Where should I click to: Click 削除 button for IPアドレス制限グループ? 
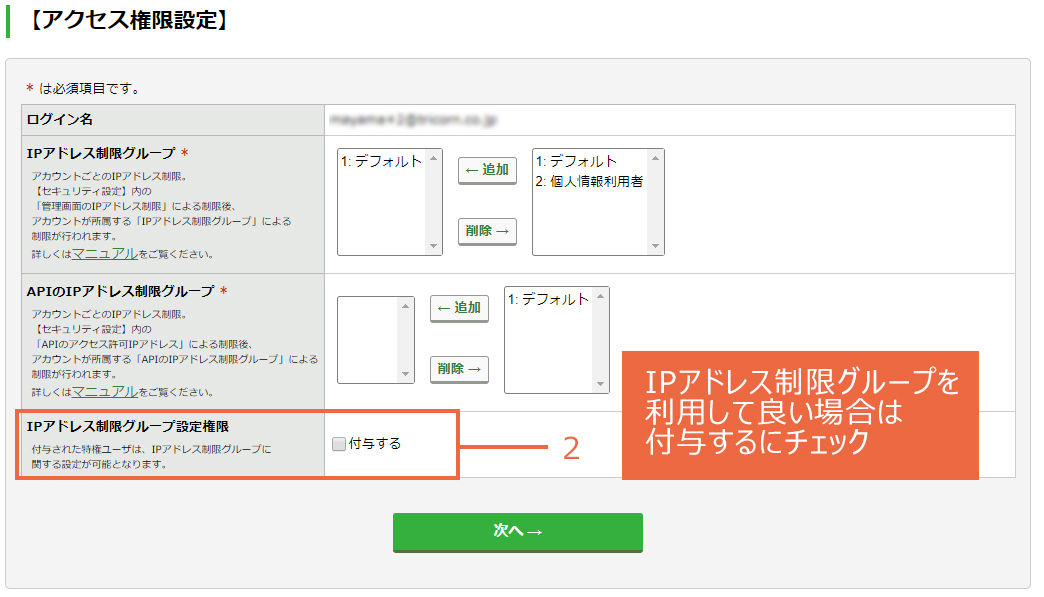[487, 232]
